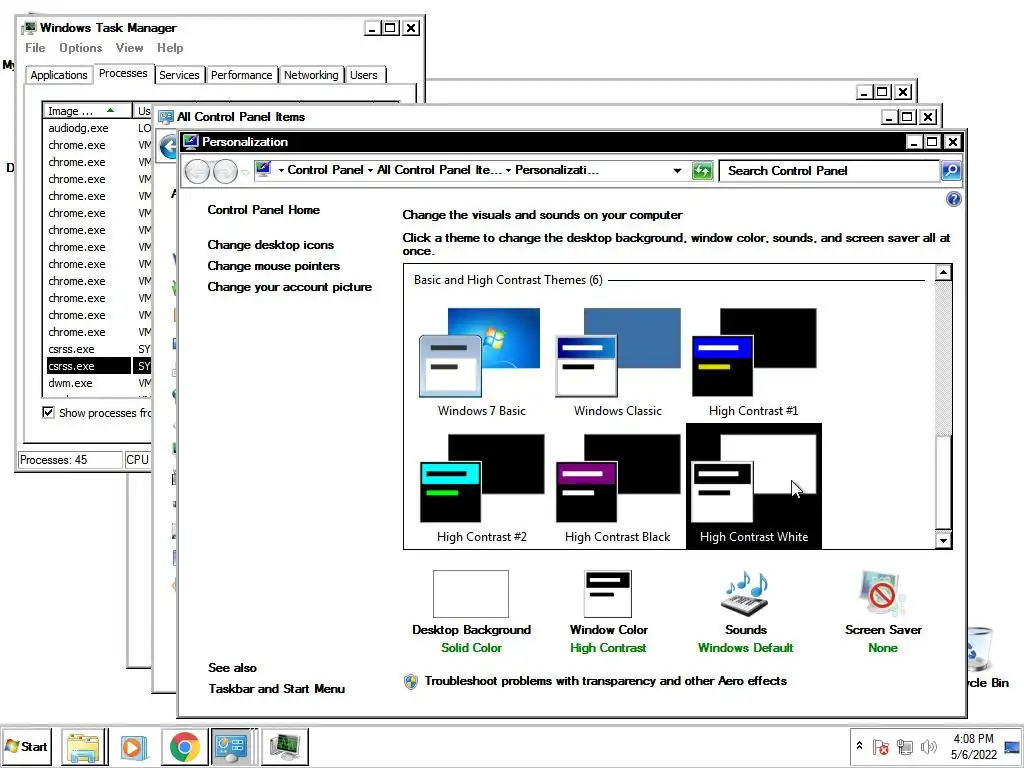The image size is (1024, 768).
Task: Open the address bar history dropdown
Action: click(677, 171)
